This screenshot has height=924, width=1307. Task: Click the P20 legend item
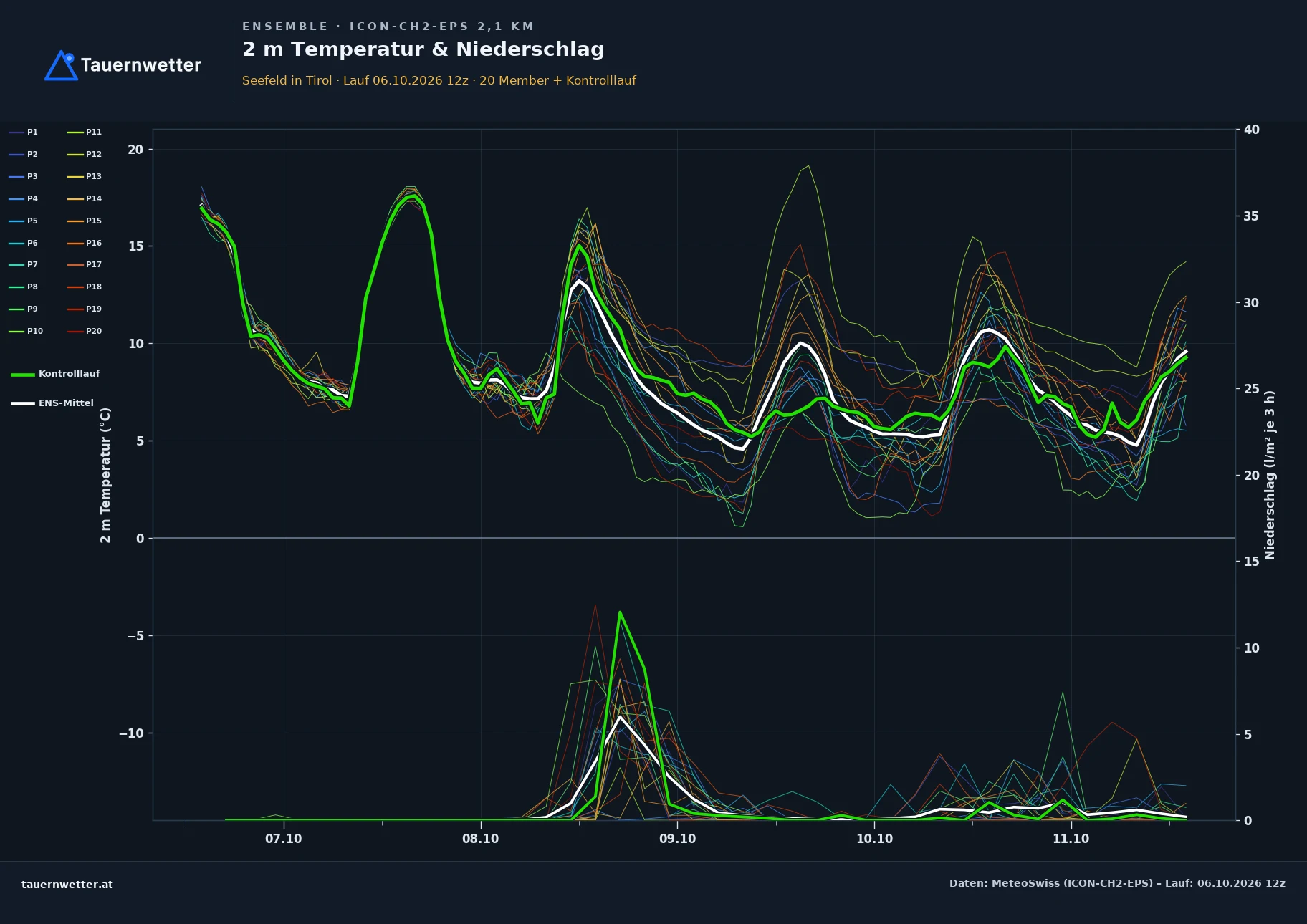85,331
